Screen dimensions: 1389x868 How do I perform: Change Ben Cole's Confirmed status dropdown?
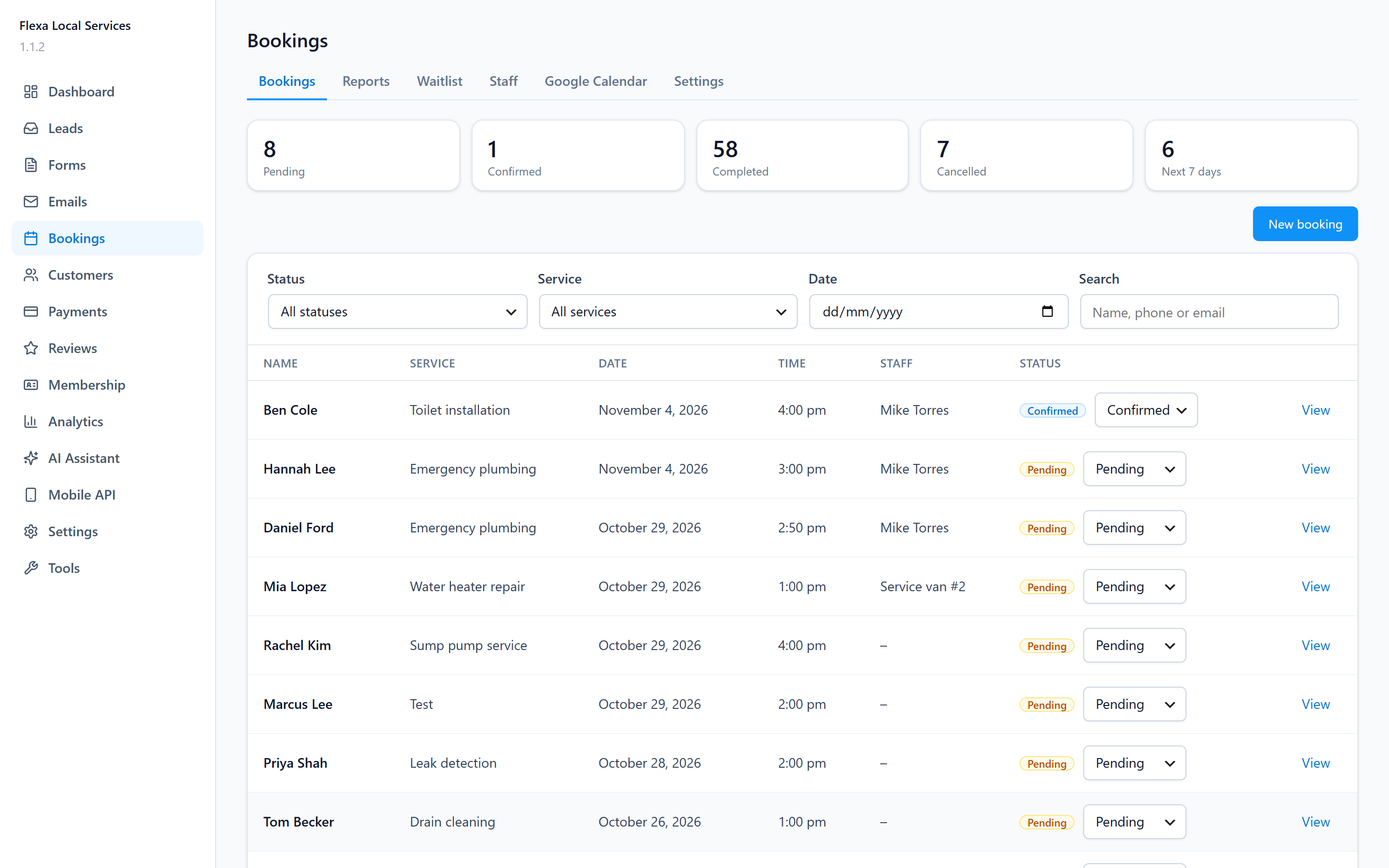coord(1145,410)
